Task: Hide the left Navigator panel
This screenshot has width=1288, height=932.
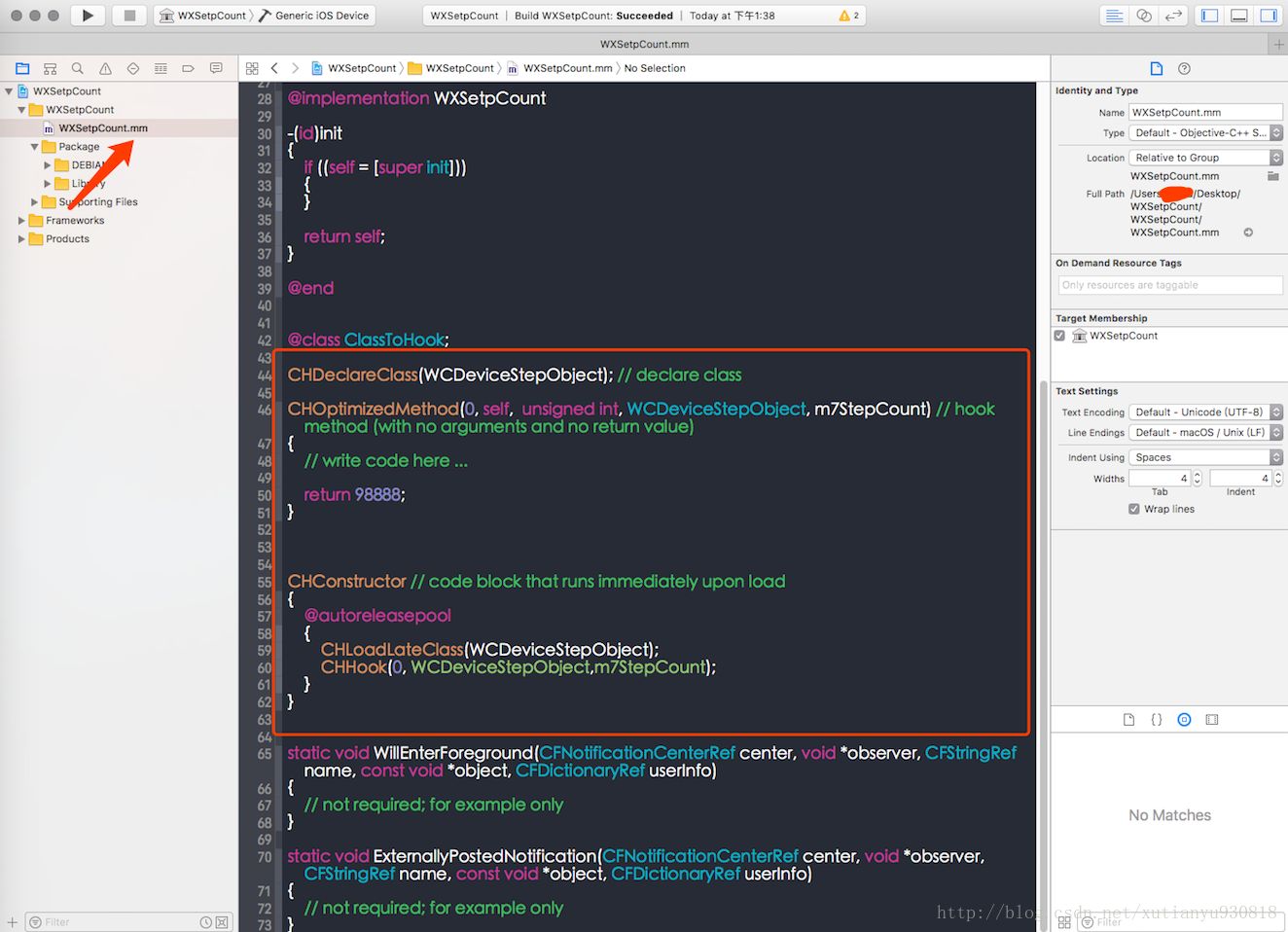Action: click(1209, 16)
